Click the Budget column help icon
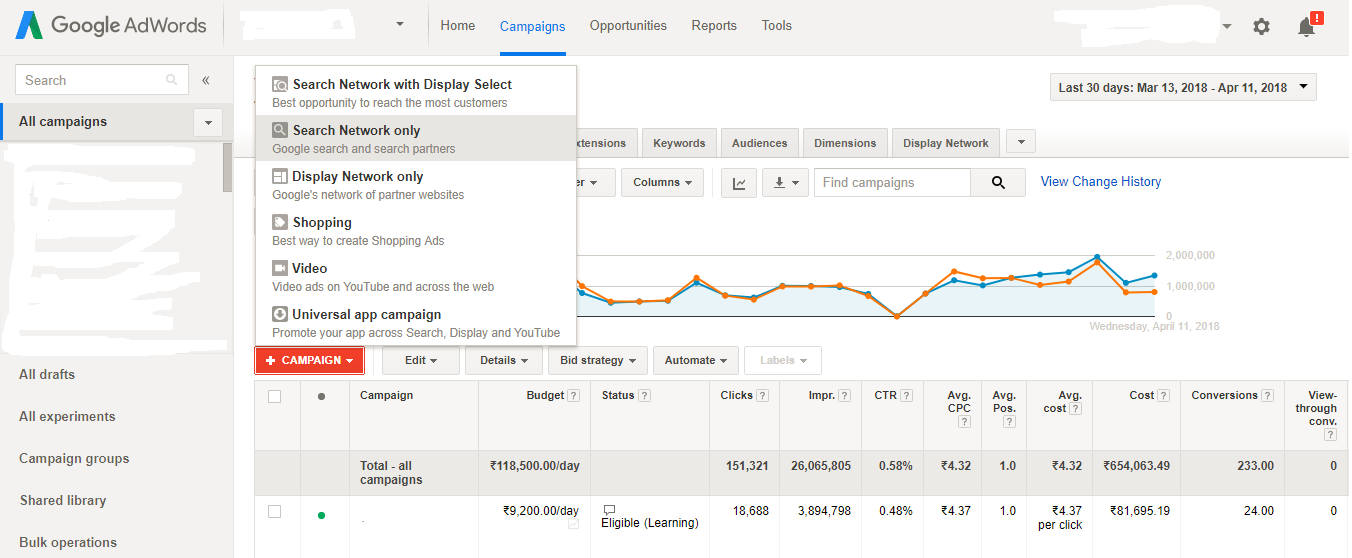The width and height of the screenshot is (1352, 558). 573,396
